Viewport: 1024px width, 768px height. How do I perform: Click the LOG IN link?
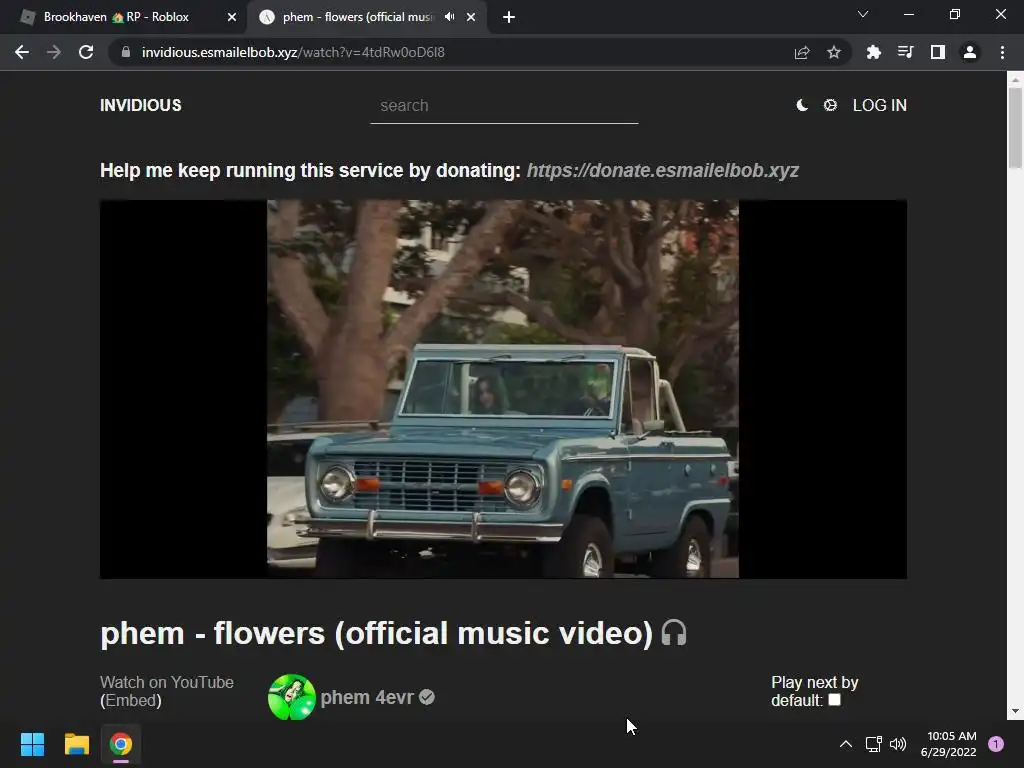[x=880, y=105]
